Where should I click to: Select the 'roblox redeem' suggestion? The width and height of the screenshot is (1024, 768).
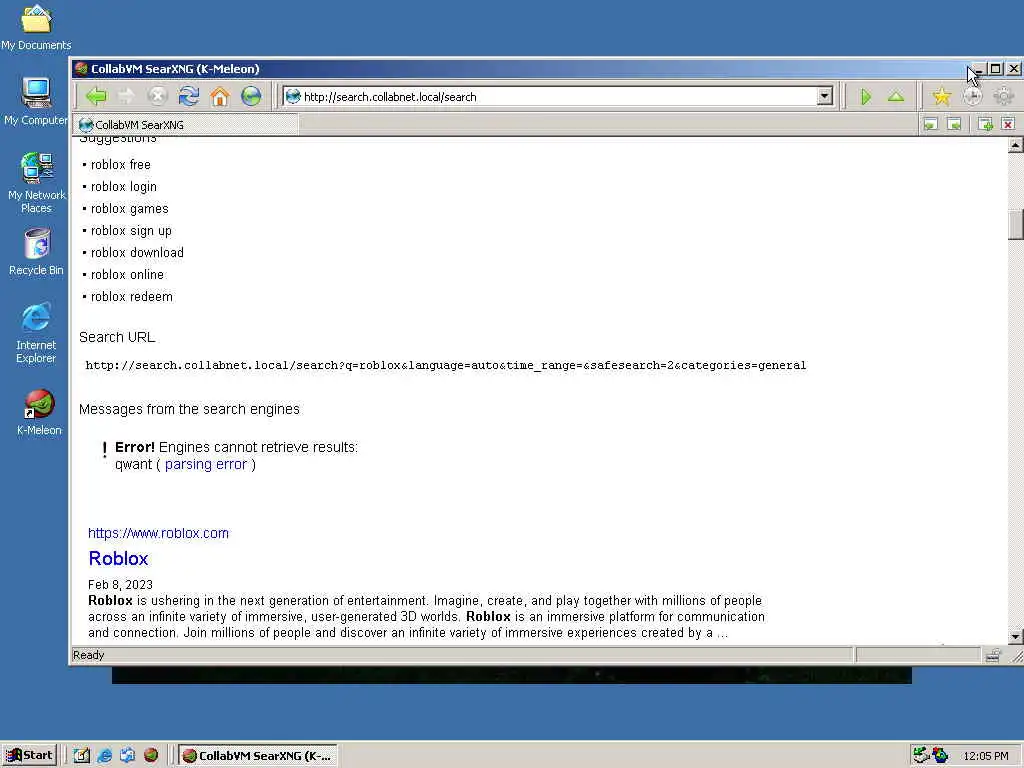(x=132, y=296)
